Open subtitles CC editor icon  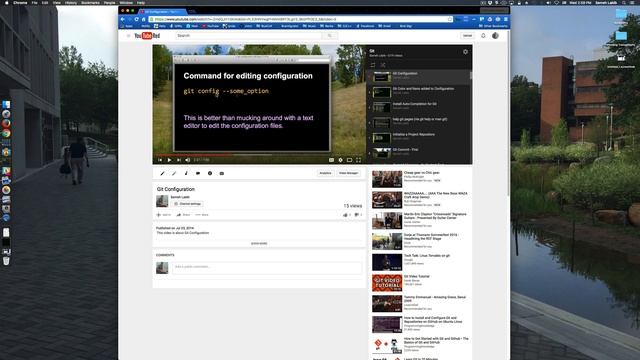(x=222, y=173)
